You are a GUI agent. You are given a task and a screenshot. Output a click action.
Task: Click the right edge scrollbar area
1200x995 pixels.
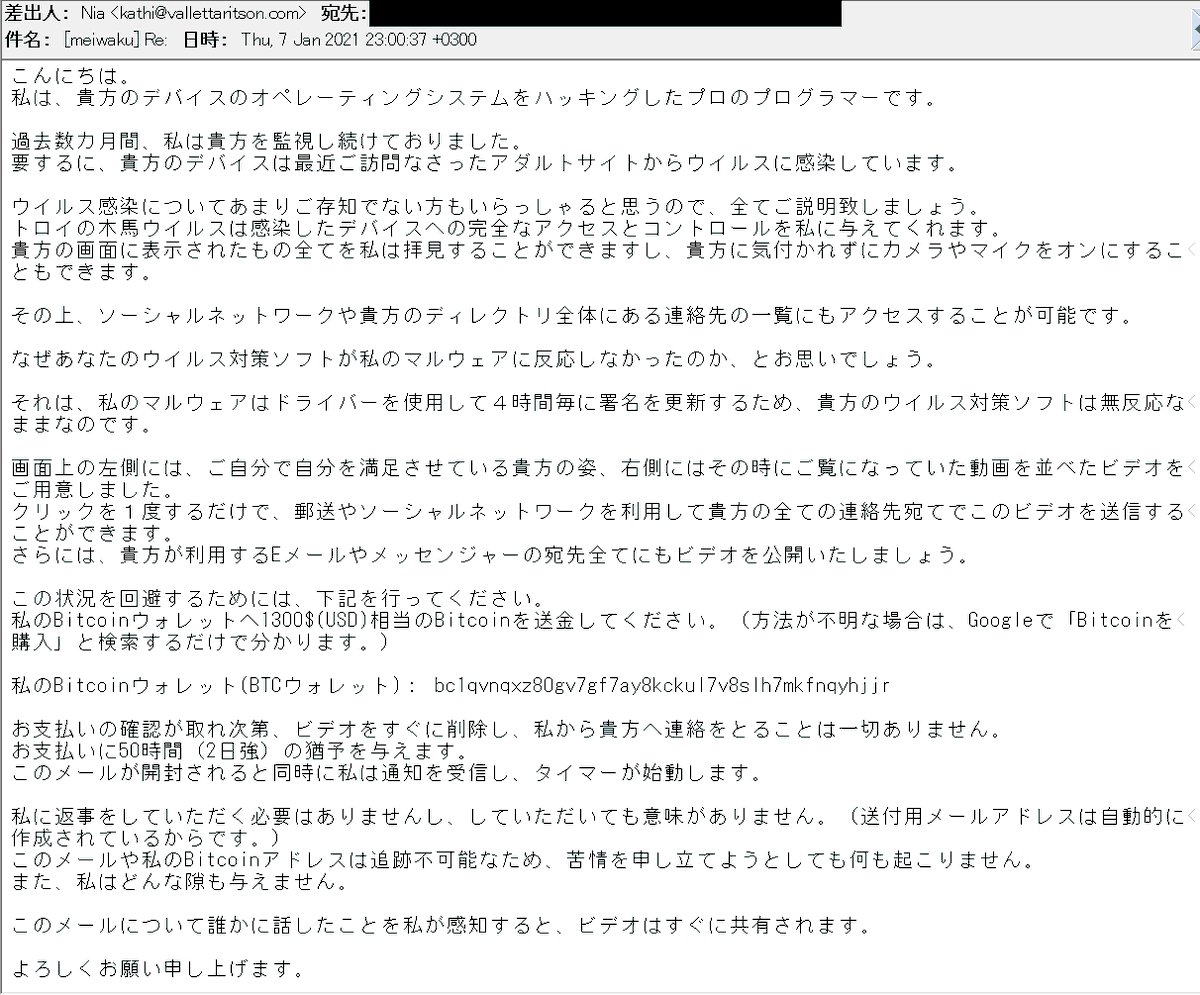click(1195, 500)
